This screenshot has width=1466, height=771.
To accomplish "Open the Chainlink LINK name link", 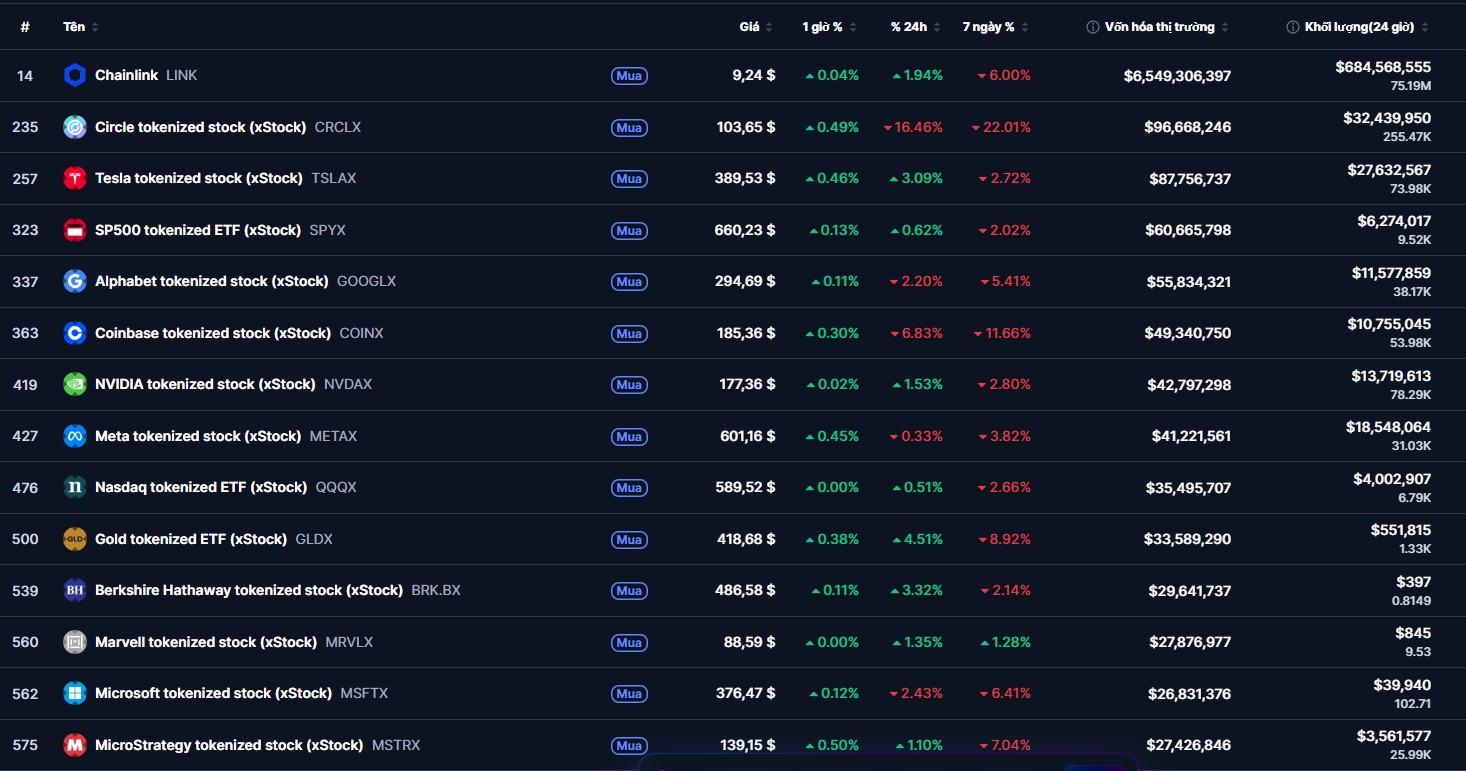I will tap(146, 75).
